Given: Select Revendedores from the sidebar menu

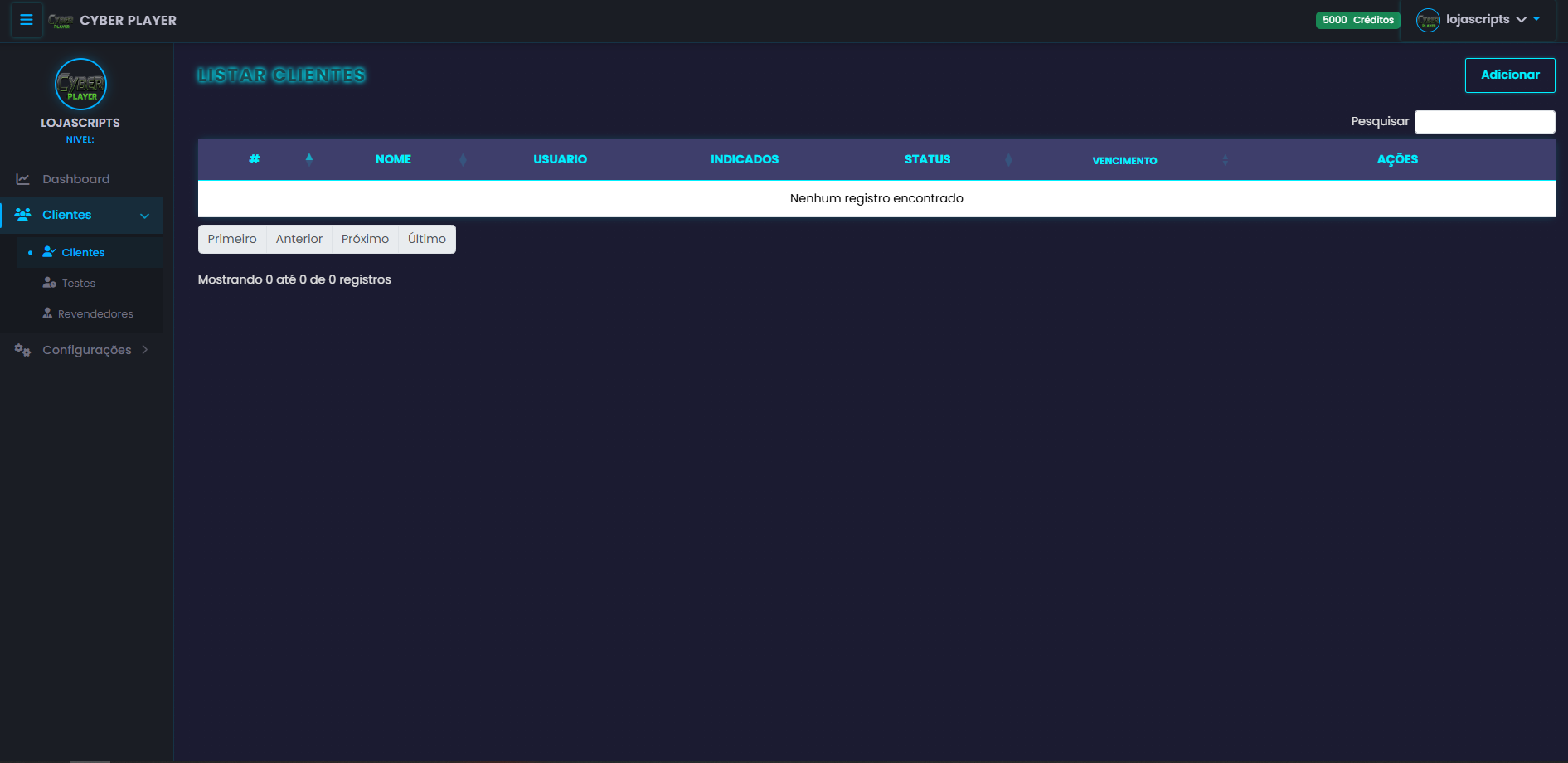Looking at the screenshot, I should pyautogui.click(x=95, y=313).
